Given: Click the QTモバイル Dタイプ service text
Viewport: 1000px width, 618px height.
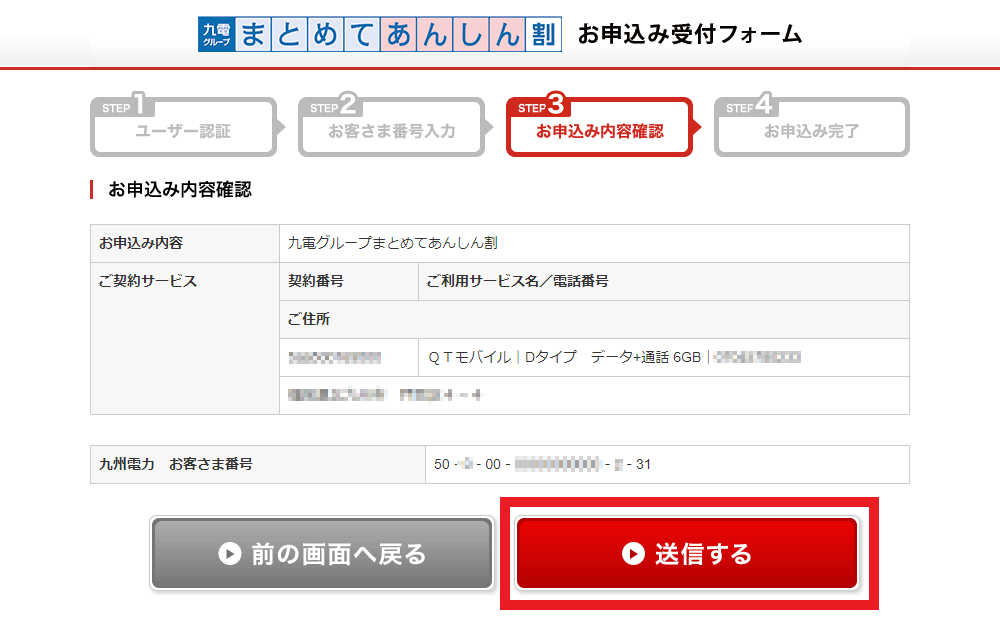Looking at the screenshot, I should (x=564, y=357).
